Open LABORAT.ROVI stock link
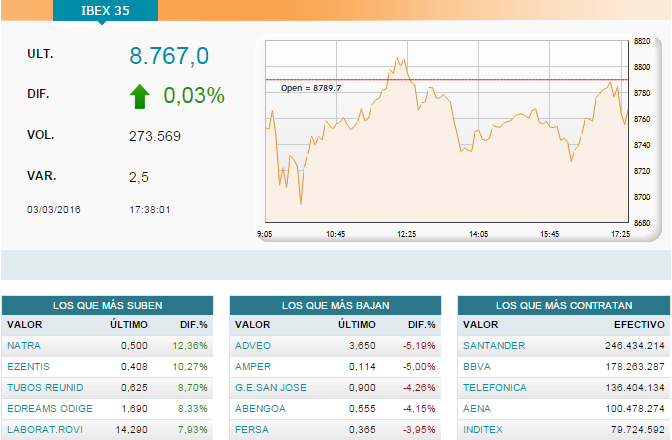Viewport: 672px width, 440px height. (x=45, y=429)
